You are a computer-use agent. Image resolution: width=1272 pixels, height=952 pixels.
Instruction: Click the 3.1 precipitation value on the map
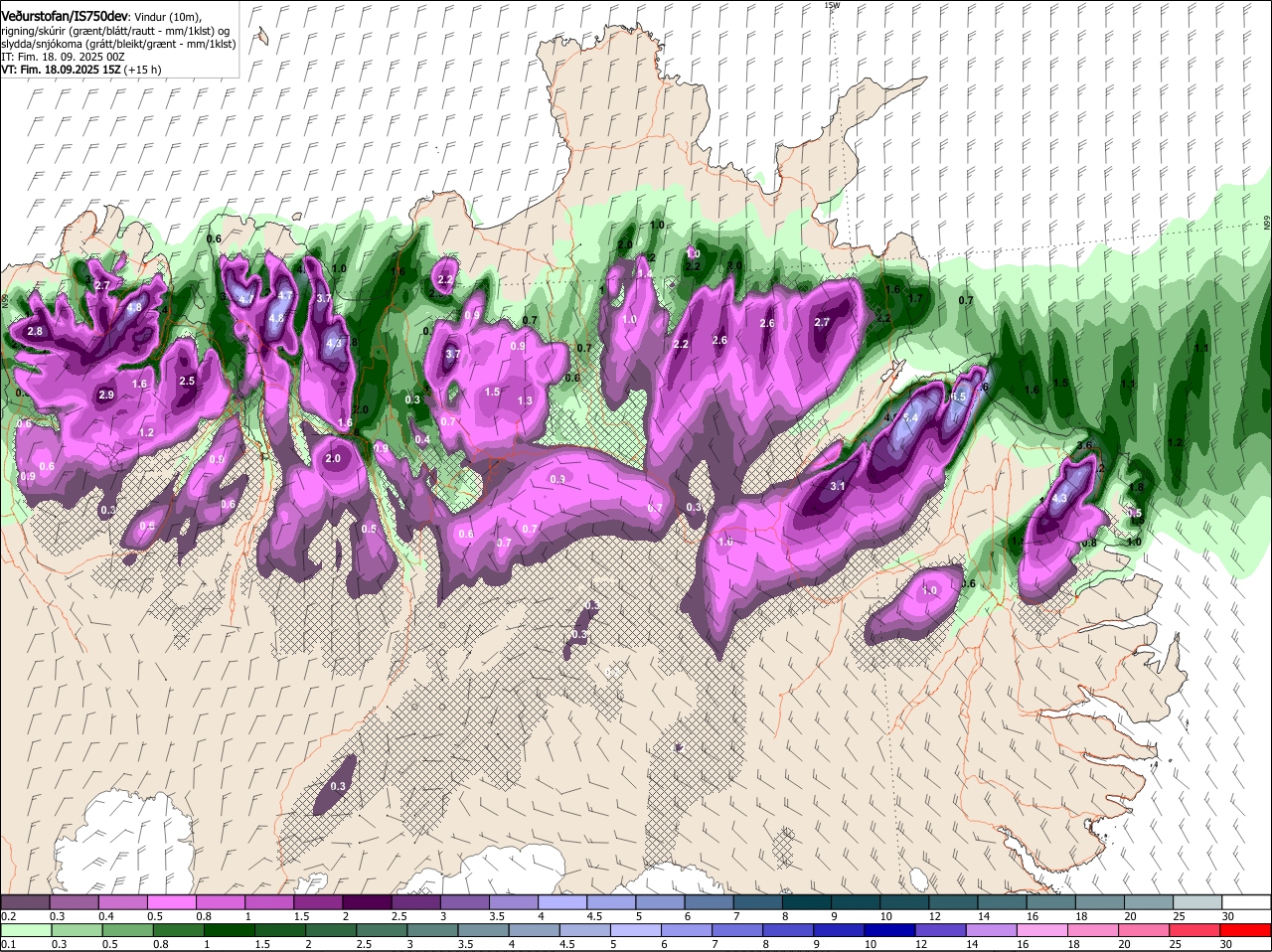coord(838,486)
